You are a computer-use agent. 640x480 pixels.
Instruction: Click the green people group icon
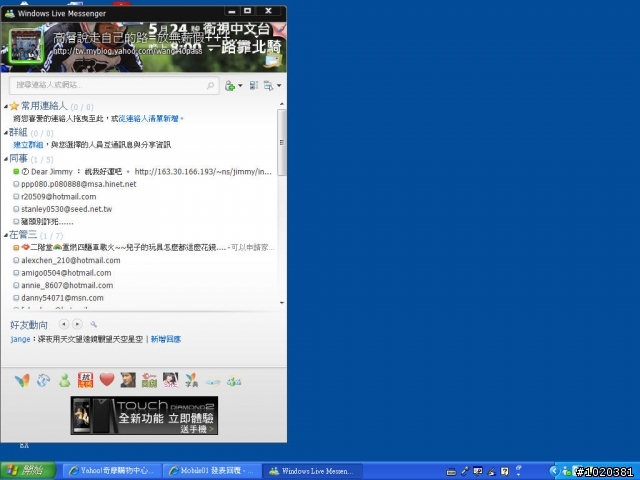pyautogui.click(x=234, y=381)
